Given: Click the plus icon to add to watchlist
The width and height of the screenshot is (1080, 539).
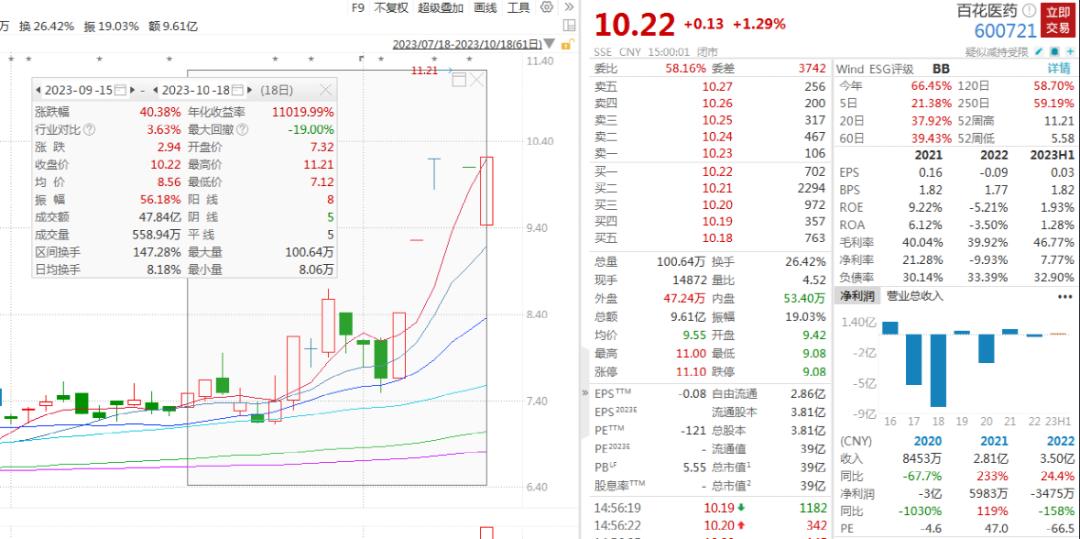Looking at the screenshot, I should coord(1070,52).
